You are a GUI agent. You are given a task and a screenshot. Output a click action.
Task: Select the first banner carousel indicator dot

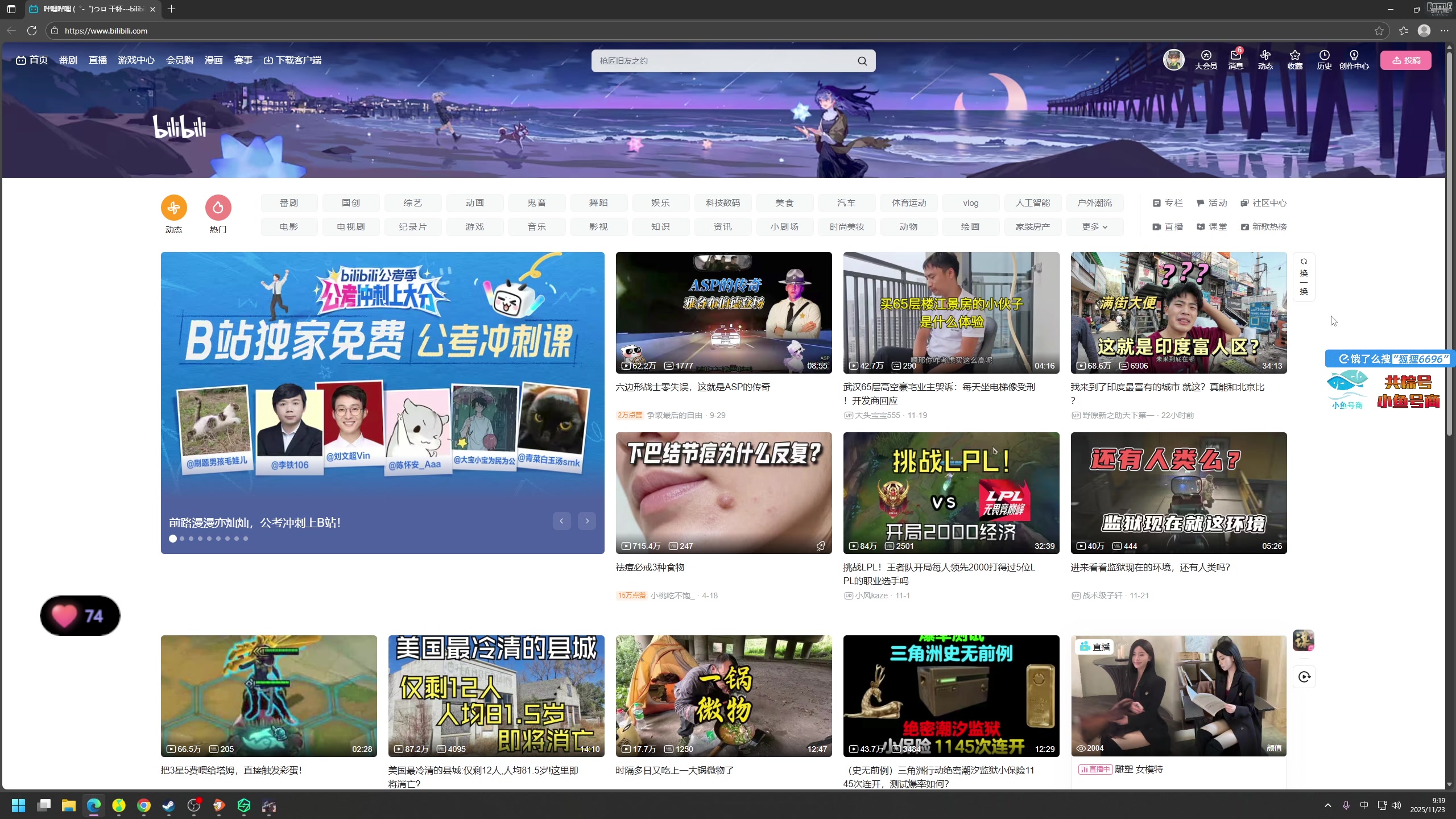(x=173, y=539)
